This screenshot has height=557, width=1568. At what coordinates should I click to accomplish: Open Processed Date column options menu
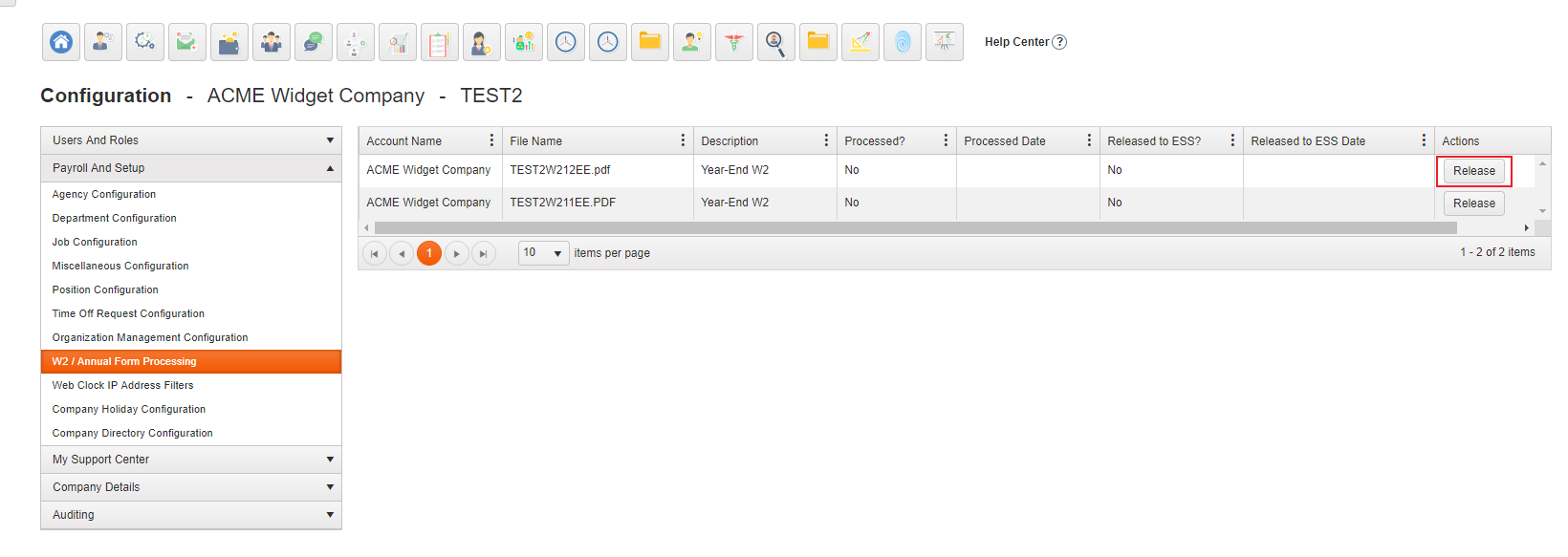point(1089,140)
